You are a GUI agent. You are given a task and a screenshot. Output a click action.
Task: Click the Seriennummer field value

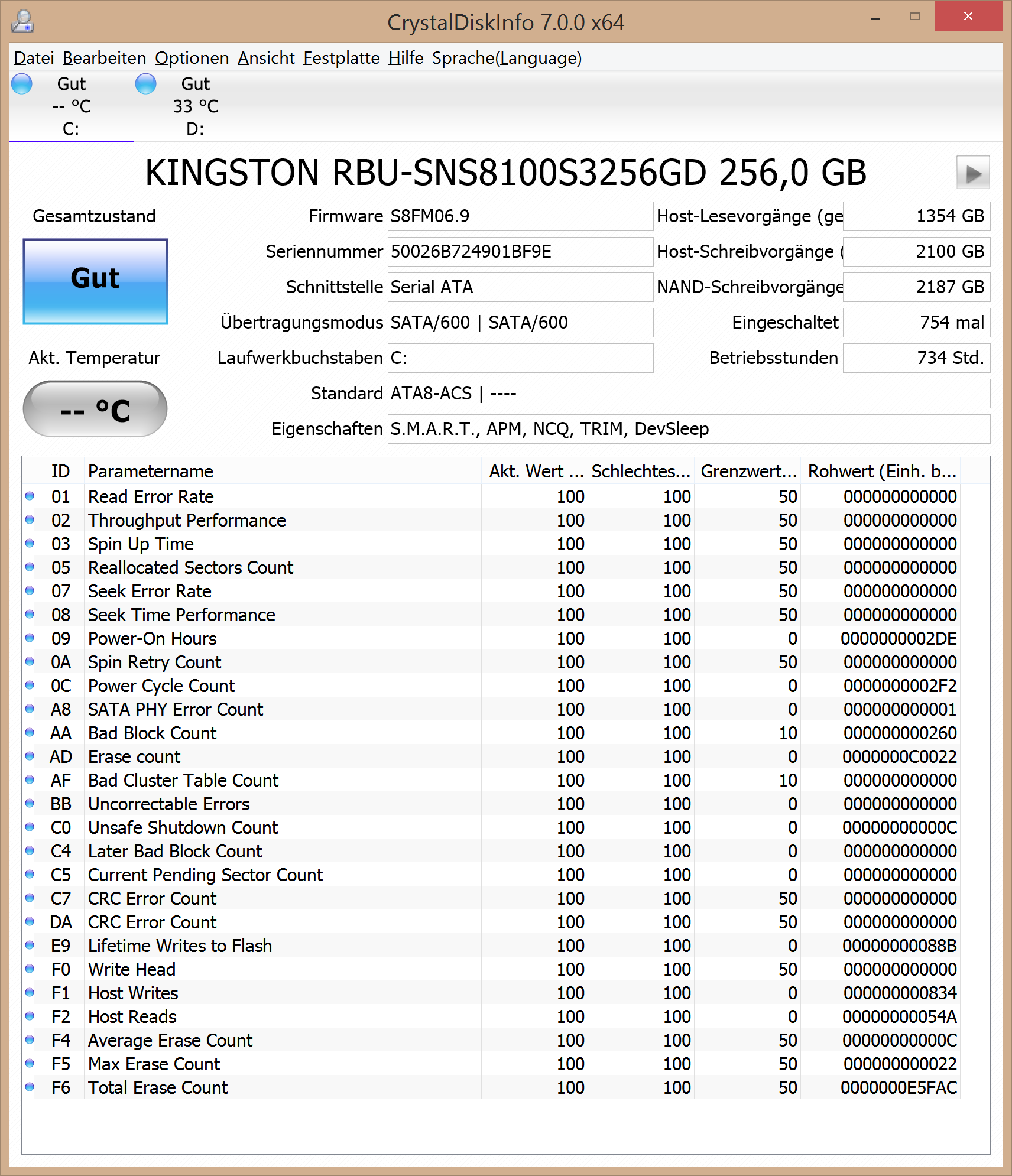[520, 252]
